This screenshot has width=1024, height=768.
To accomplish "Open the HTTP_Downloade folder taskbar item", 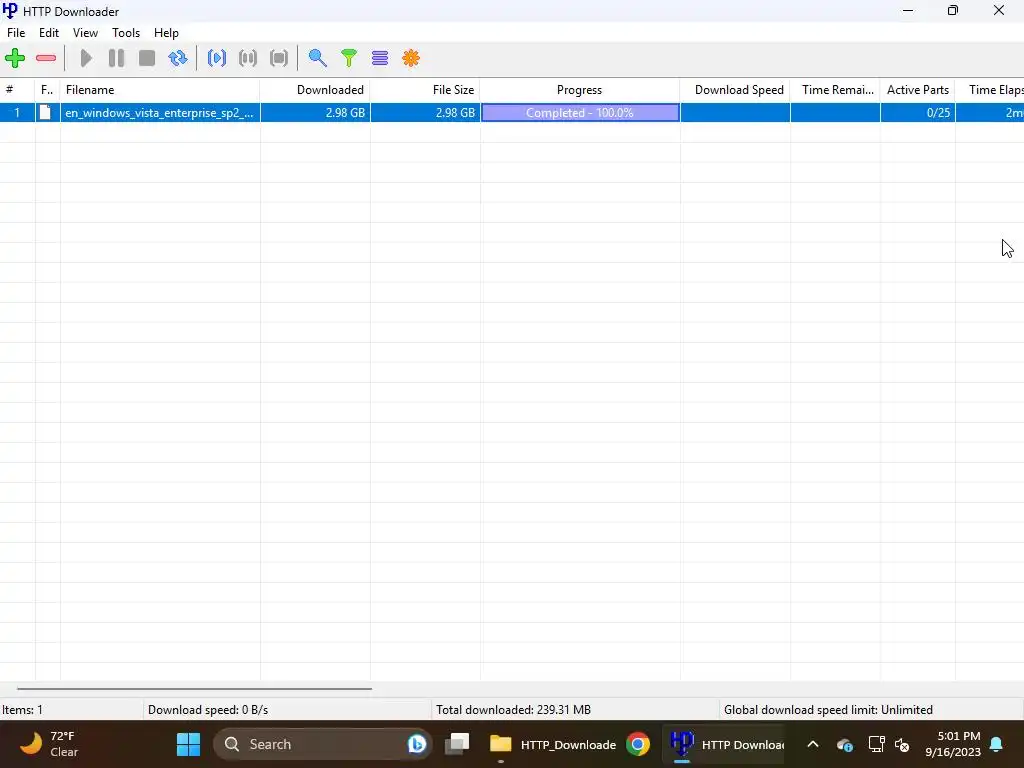I will 552,744.
